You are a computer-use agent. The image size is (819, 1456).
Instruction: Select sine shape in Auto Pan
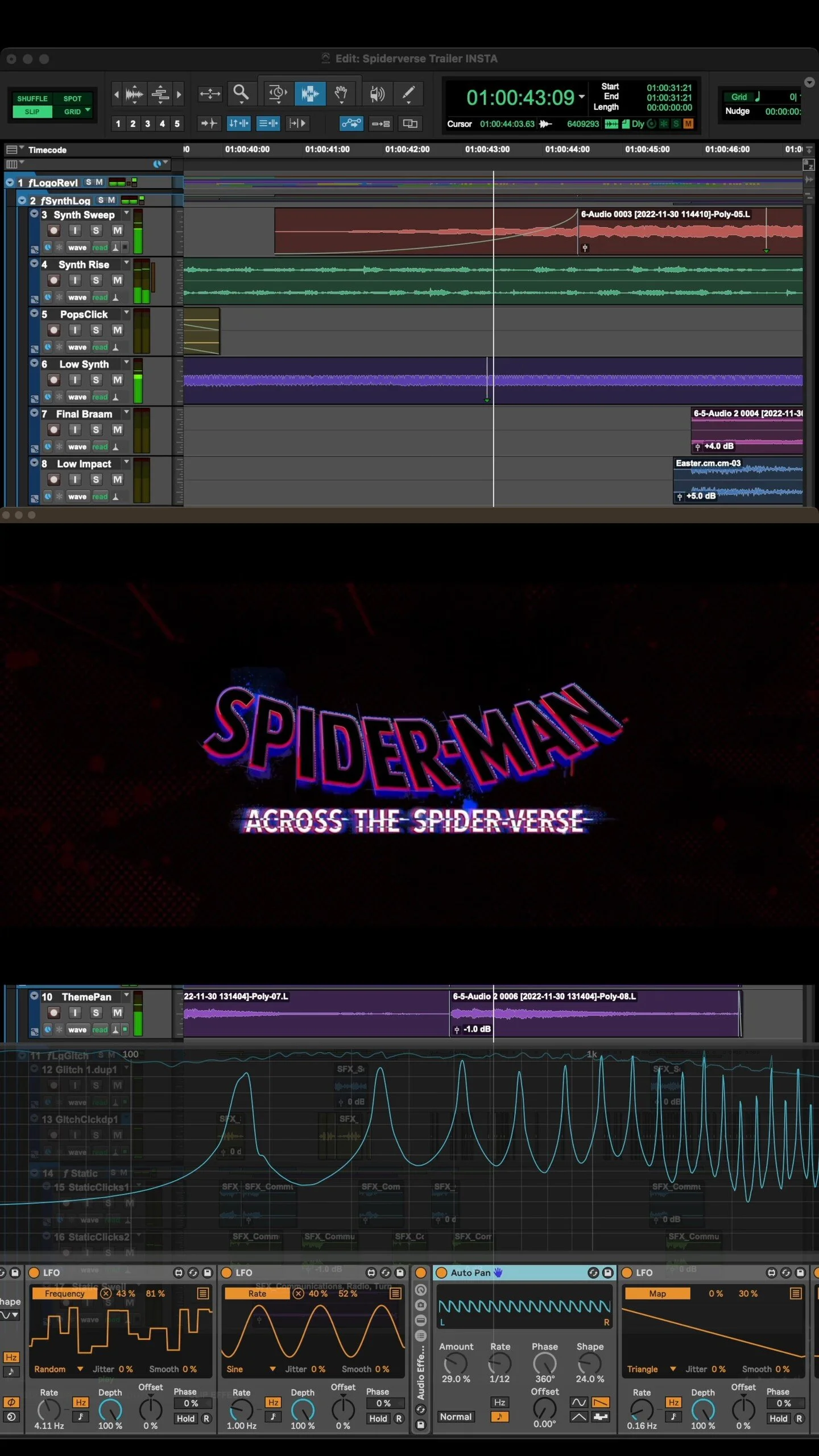[579, 1402]
